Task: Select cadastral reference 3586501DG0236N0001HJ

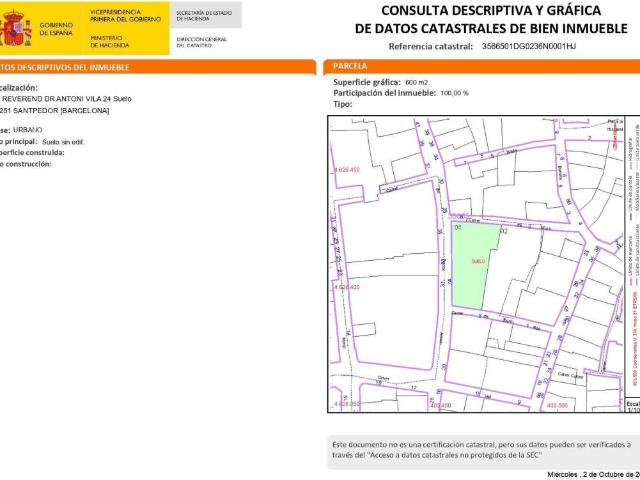Action: pyautogui.click(x=529, y=46)
